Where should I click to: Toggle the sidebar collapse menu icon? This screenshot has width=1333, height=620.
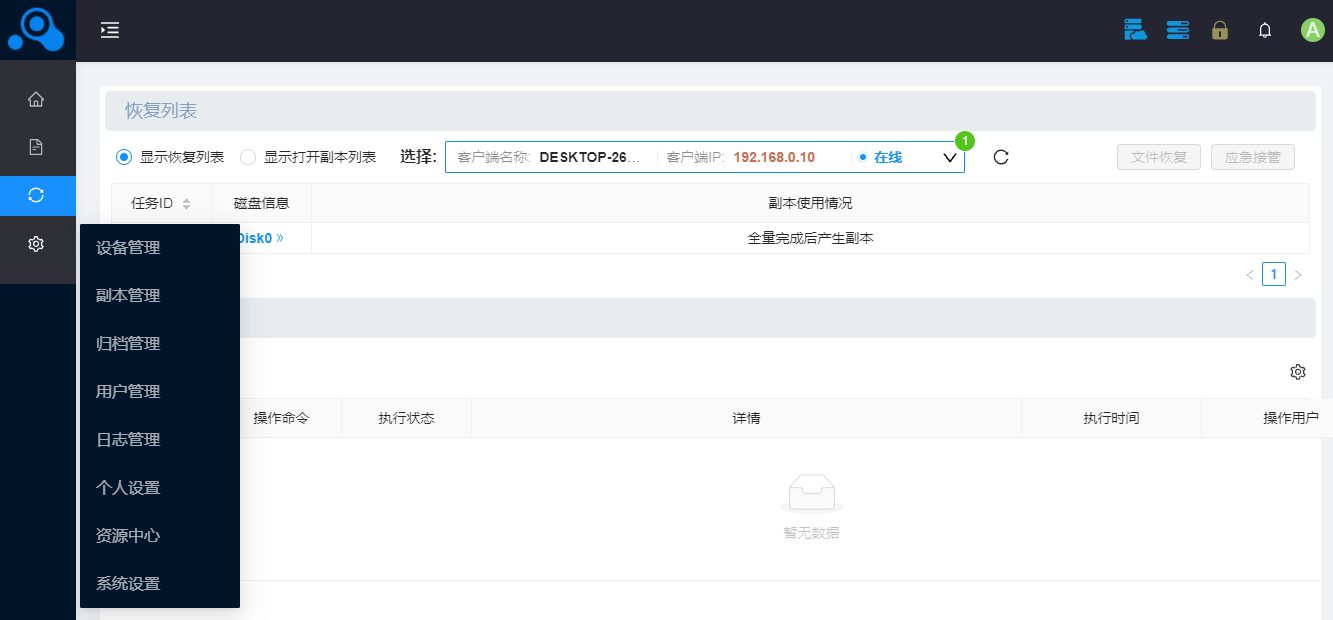[x=110, y=30]
